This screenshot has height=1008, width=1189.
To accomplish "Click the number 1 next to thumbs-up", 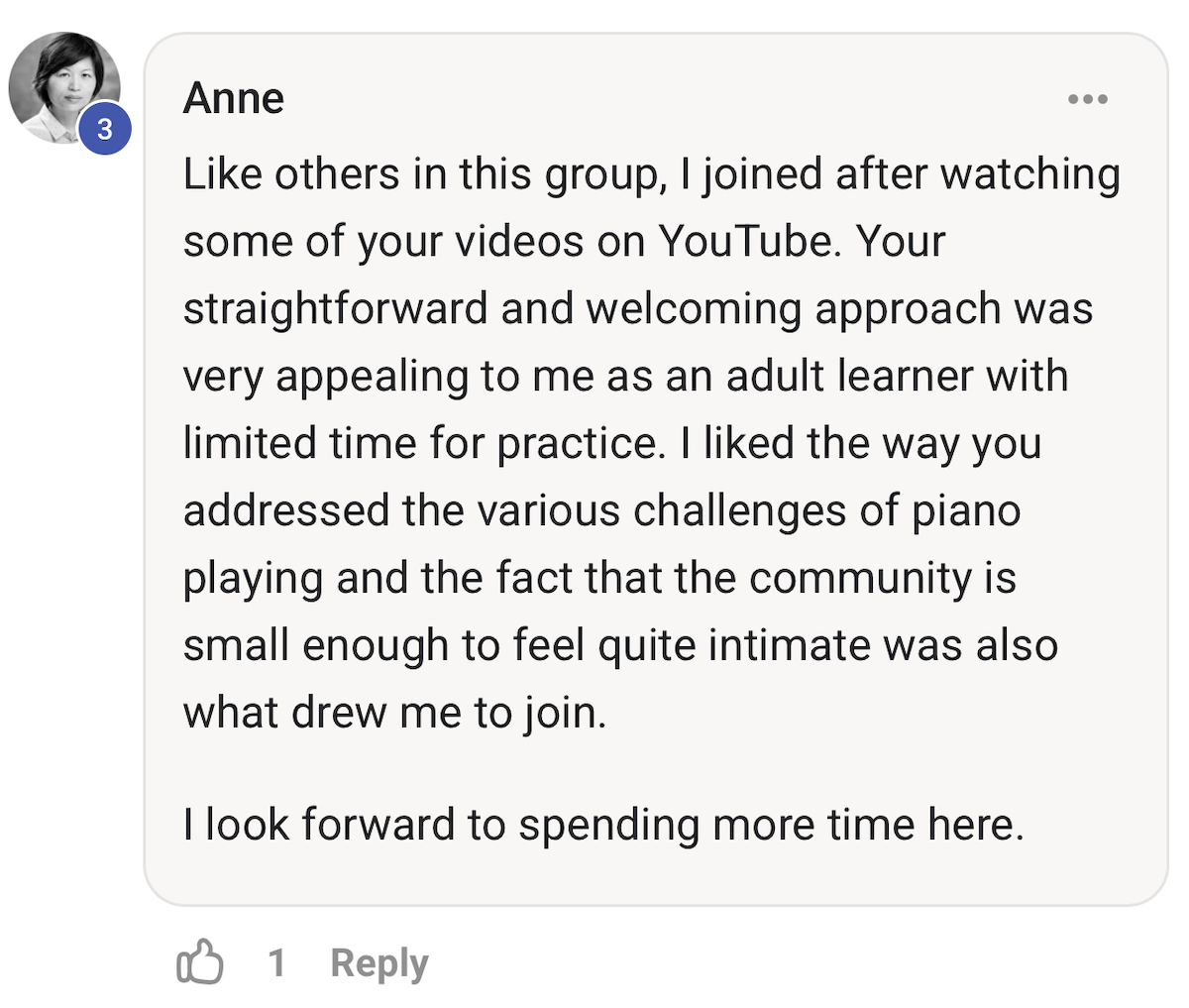I will 276,962.
